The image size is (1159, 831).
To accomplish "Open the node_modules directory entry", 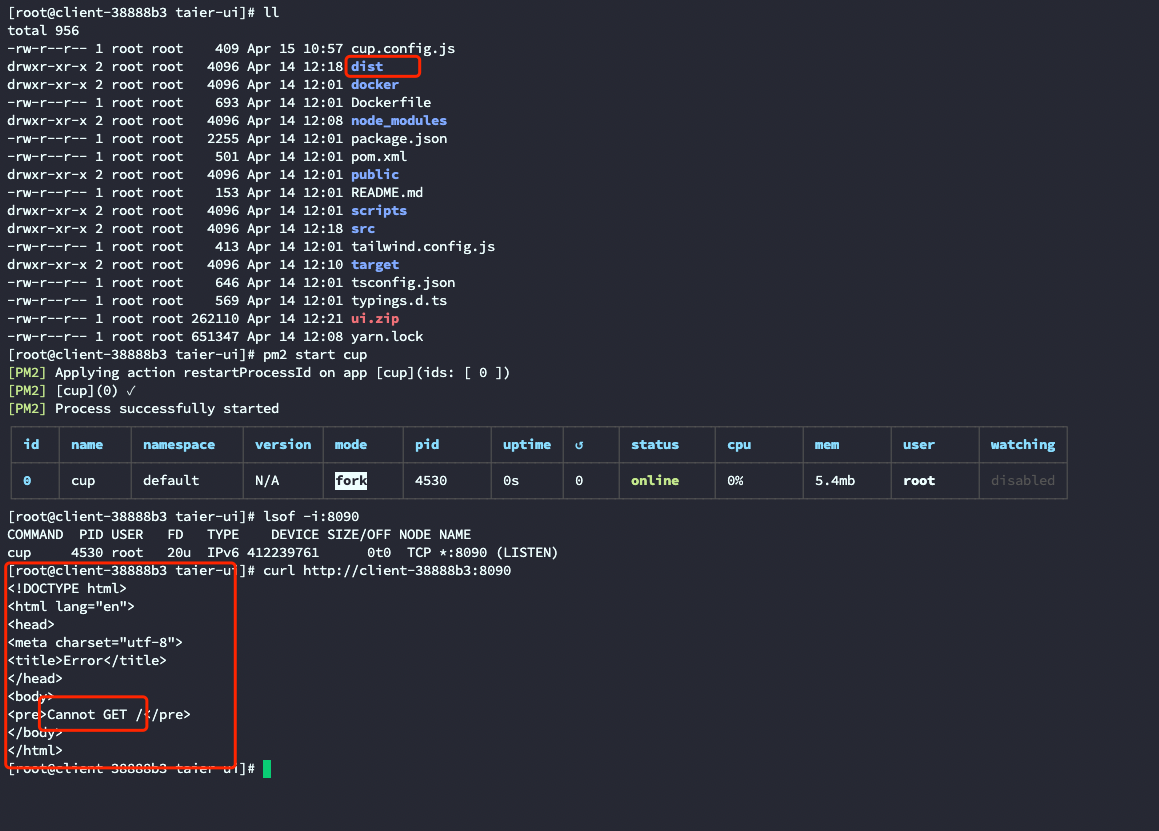I will tap(398, 120).
